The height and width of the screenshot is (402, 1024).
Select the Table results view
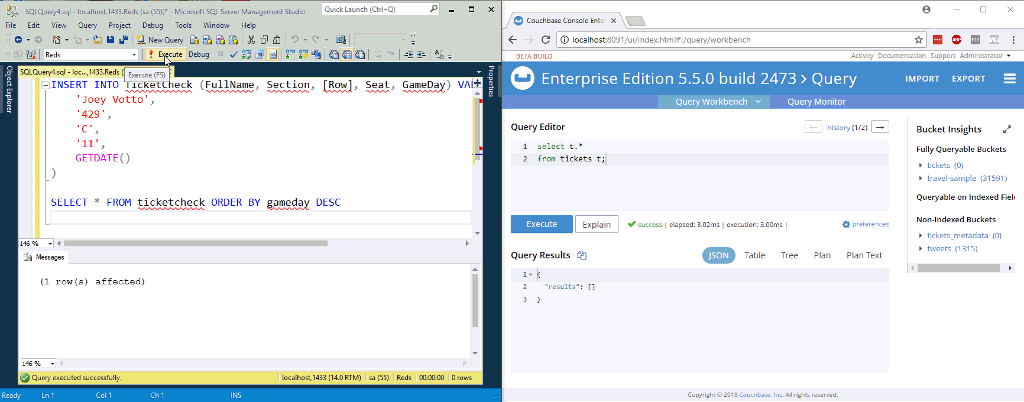(x=755, y=255)
